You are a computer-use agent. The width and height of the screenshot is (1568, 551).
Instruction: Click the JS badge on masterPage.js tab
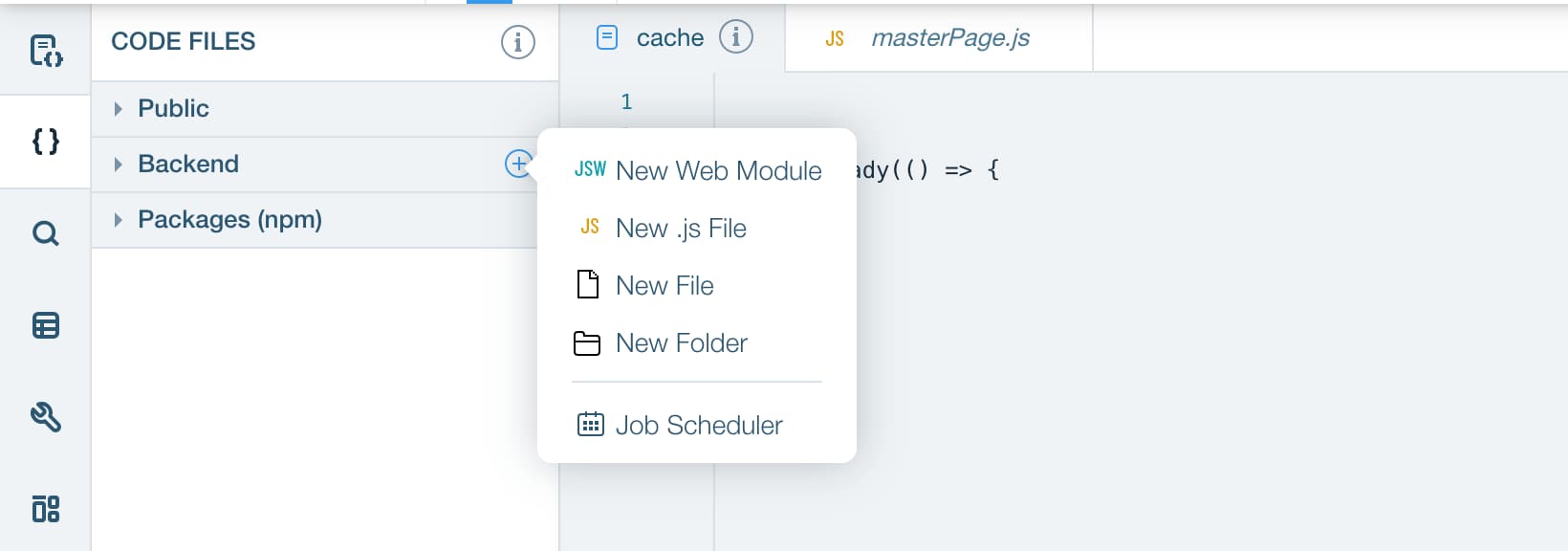[832, 40]
